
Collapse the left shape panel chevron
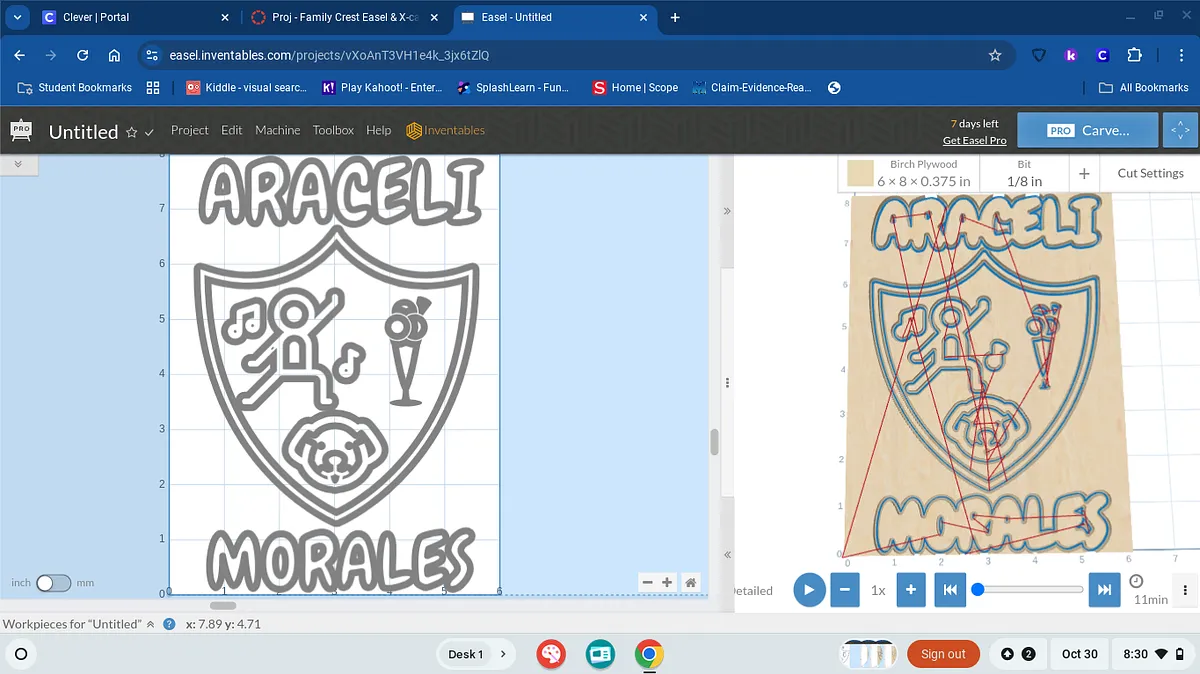coord(18,163)
